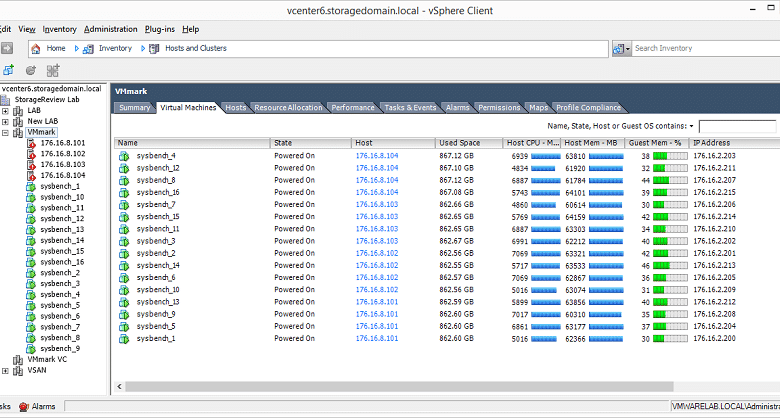This screenshot has height=418, width=780.
Task: Click the Guest Mem bar for sysbench_14
Action: pyautogui.click(x=670, y=266)
